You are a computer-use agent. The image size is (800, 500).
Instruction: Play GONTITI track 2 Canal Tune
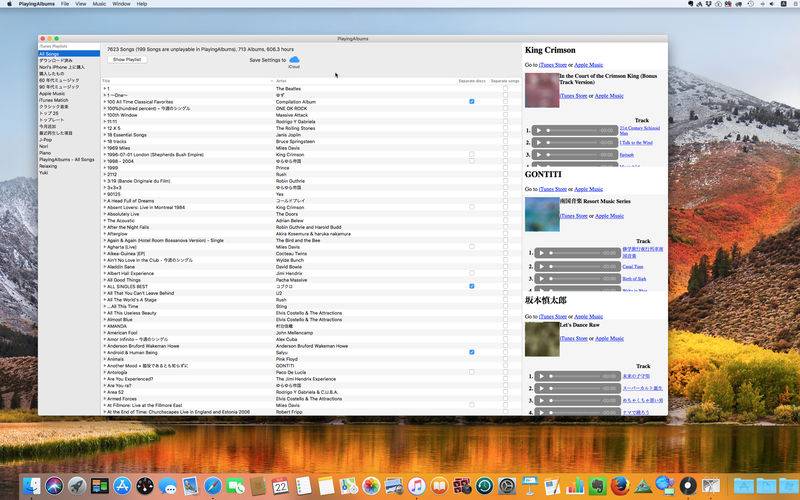click(541, 266)
